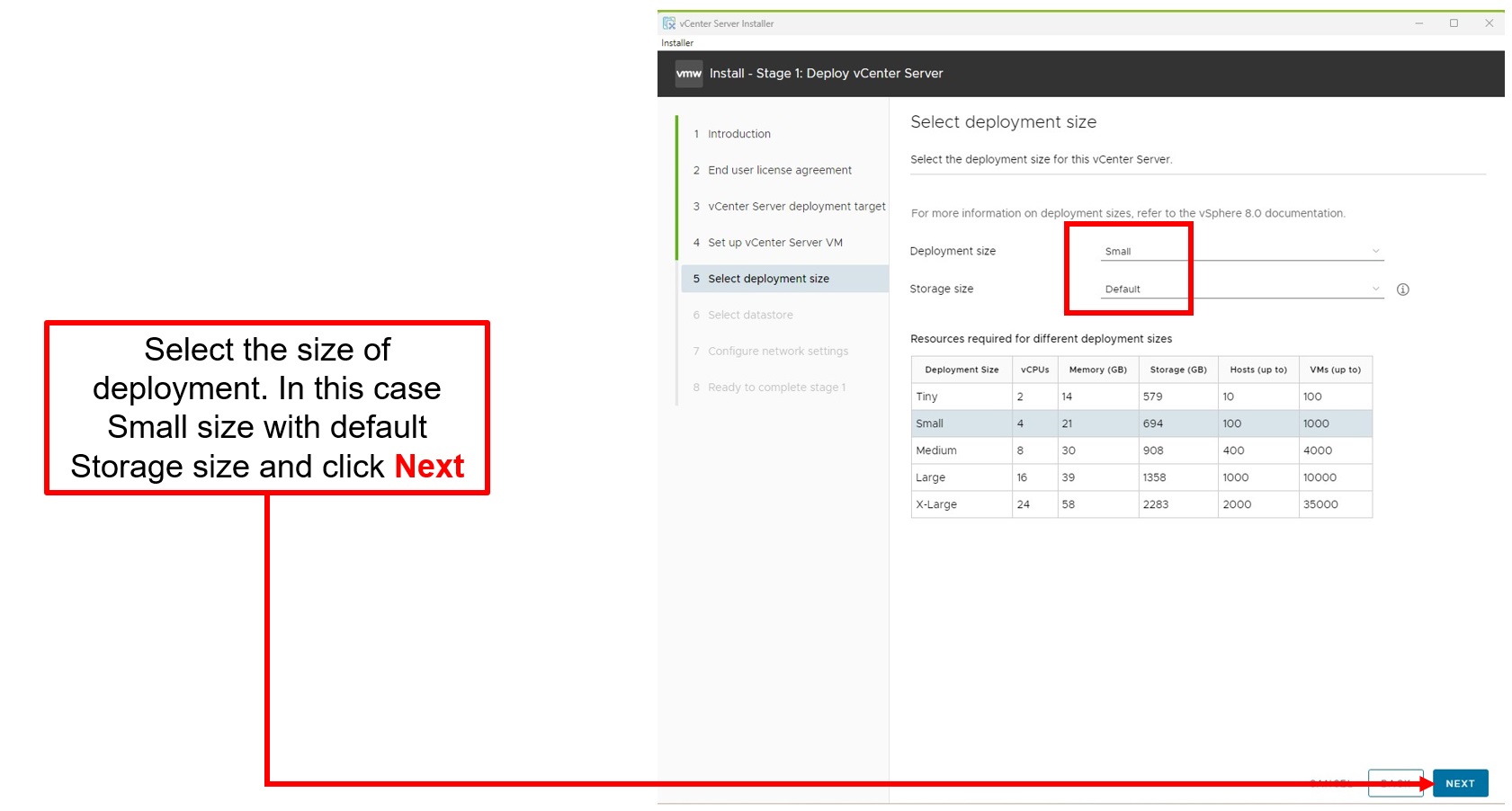Image resolution: width=1512 pixels, height=811 pixels.
Task: Click vCPUs value 24 in X-Large row
Action: pos(1035,504)
